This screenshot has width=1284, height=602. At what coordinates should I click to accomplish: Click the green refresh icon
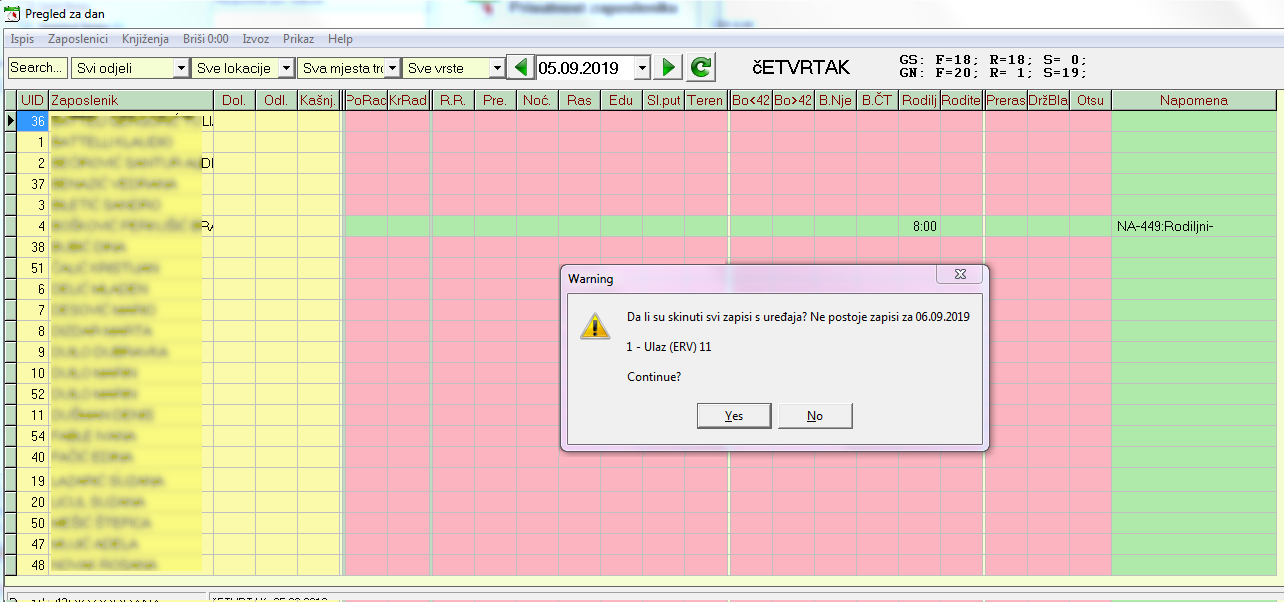701,68
